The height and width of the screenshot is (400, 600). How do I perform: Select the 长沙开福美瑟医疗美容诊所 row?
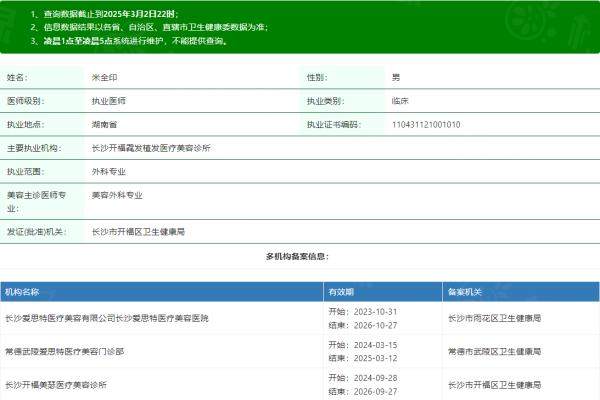pos(55,384)
